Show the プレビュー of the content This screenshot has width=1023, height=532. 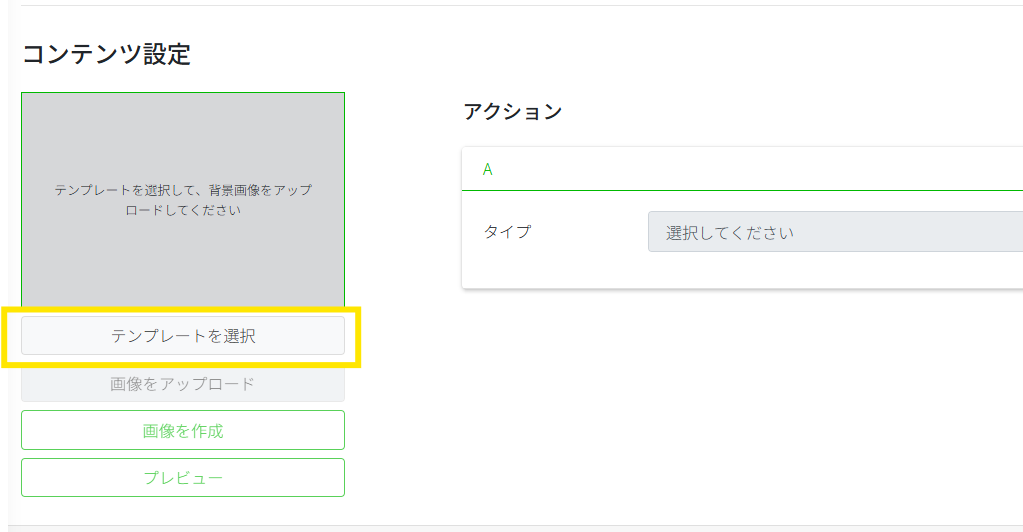point(183,478)
